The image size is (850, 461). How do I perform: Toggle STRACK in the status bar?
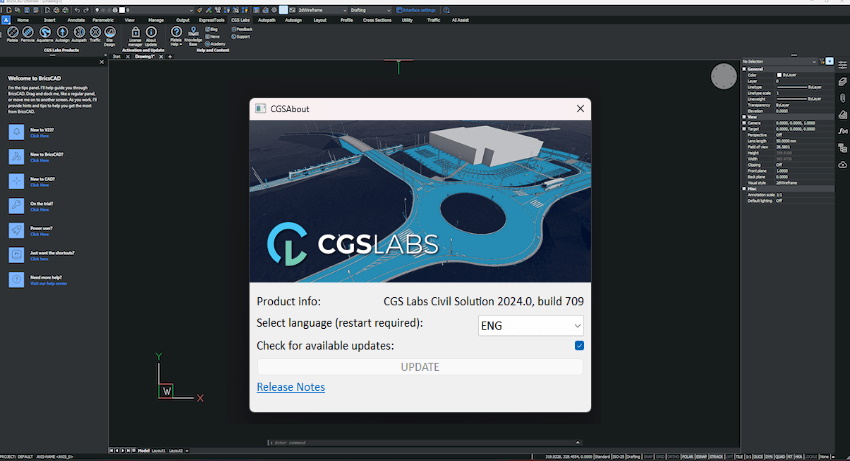click(716, 457)
